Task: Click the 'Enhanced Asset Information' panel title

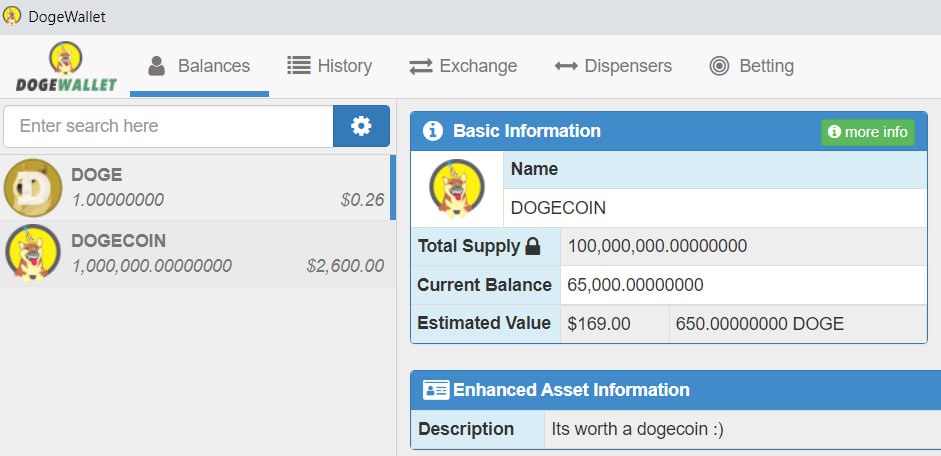Action: pos(571,390)
